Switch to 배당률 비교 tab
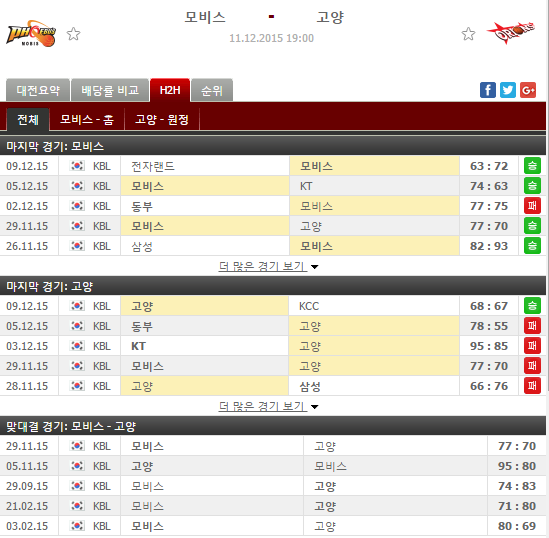The height and width of the screenshot is (538, 549). click(110, 90)
